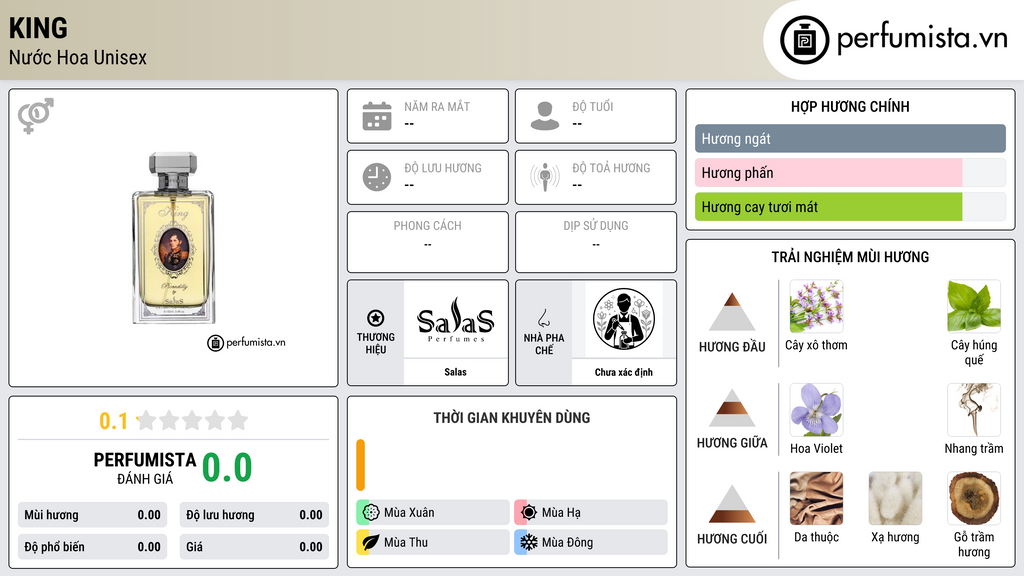This screenshot has height=576, width=1024.
Task: Click the Mùa Hạ sun icon
Action: 529,512
